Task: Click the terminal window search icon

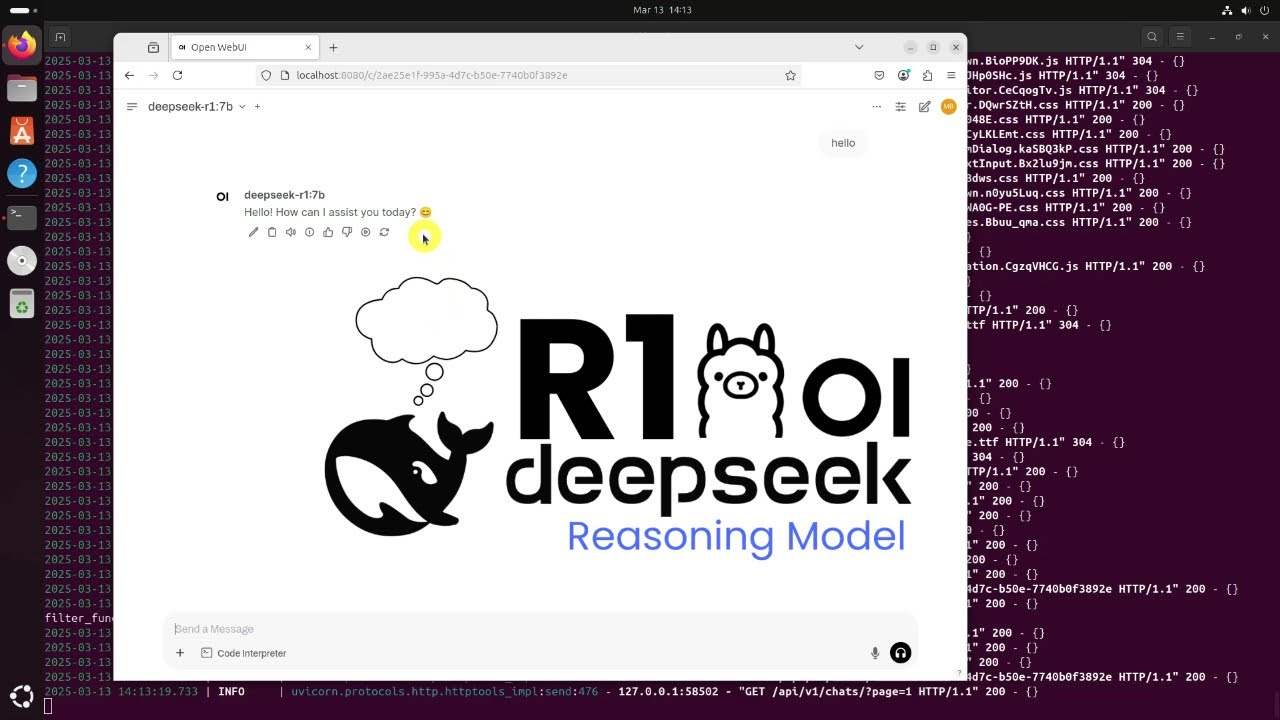Action: (x=1152, y=37)
